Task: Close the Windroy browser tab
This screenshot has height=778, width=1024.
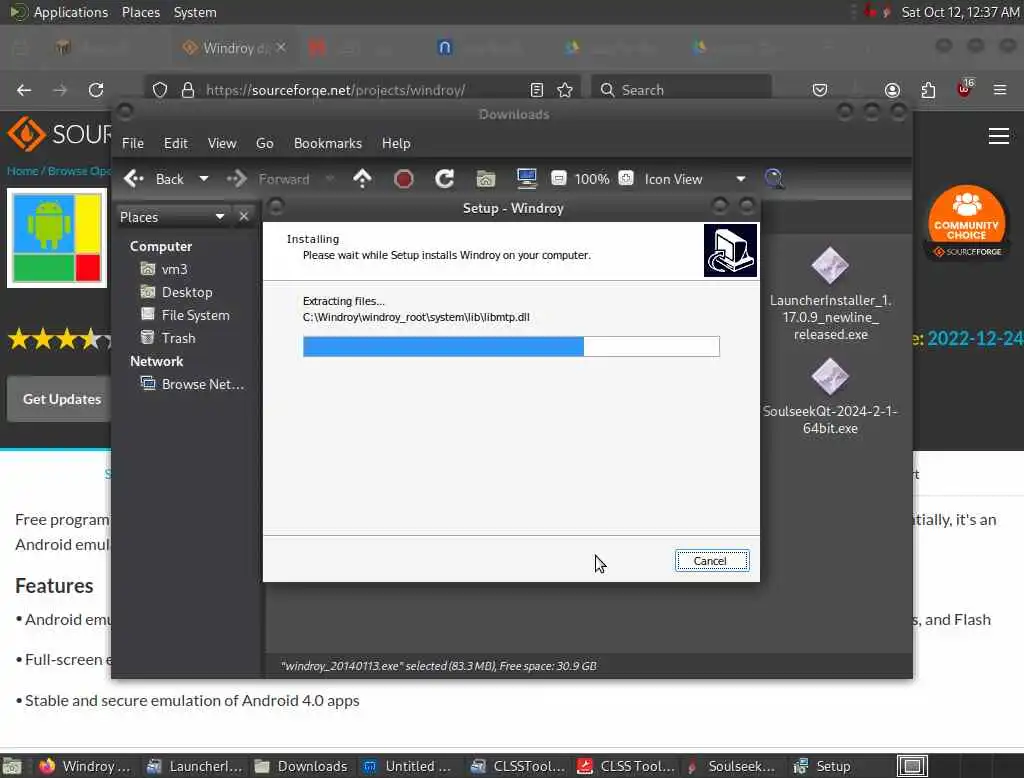Action: [x=281, y=47]
